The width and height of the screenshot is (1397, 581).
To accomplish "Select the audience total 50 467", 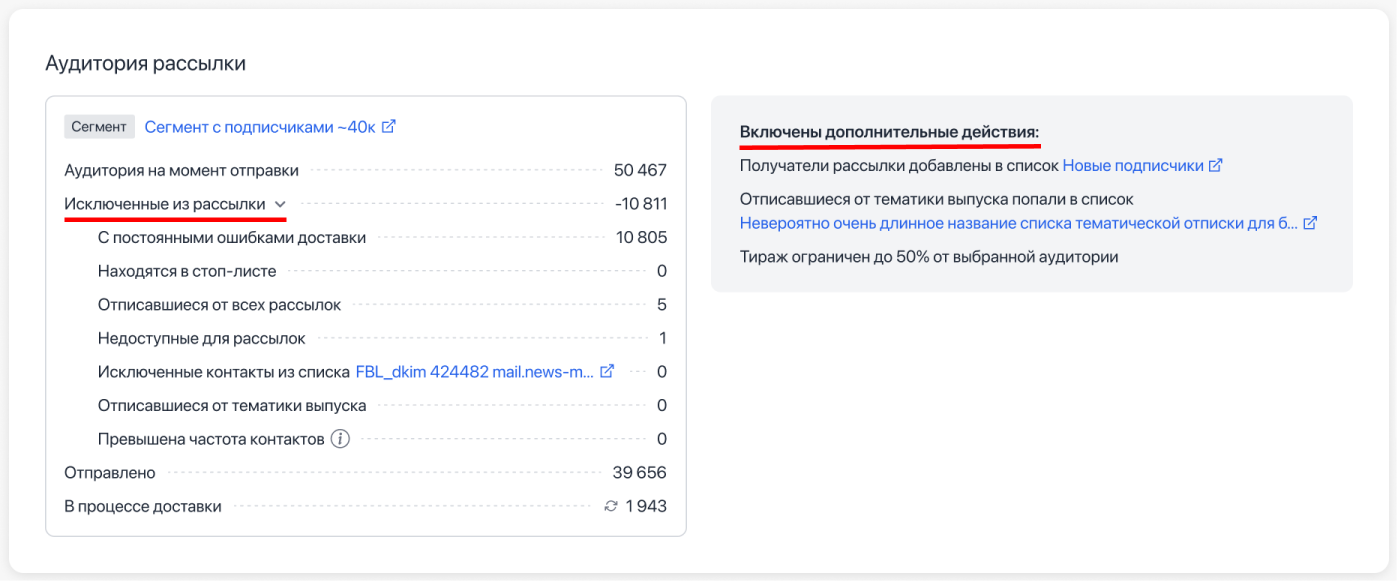I will (x=640, y=171).
